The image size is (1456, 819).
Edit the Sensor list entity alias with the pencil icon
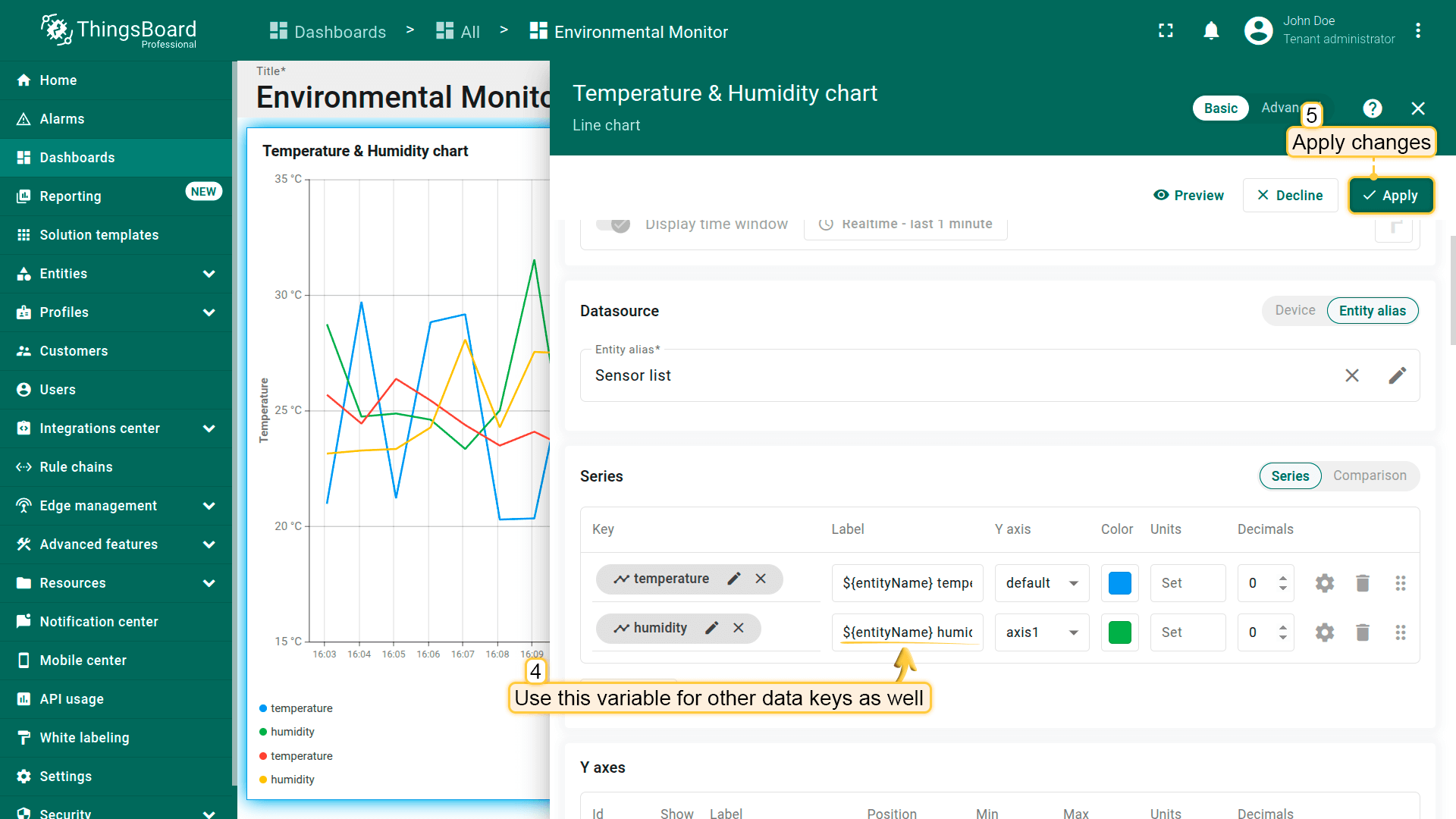(x=1397, y=375)
